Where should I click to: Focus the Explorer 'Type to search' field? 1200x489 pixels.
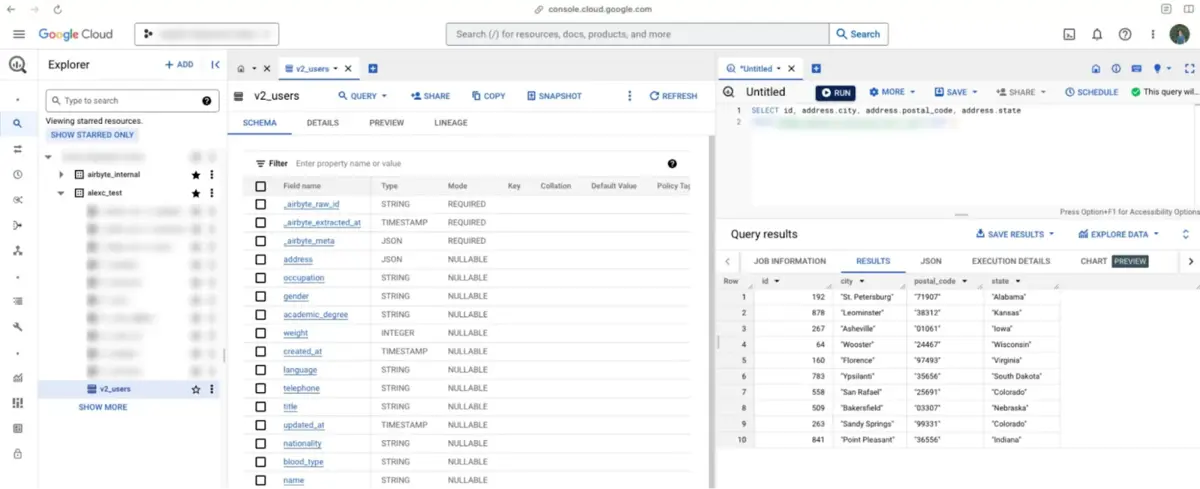pyautogui.click(x=131, y=101)
